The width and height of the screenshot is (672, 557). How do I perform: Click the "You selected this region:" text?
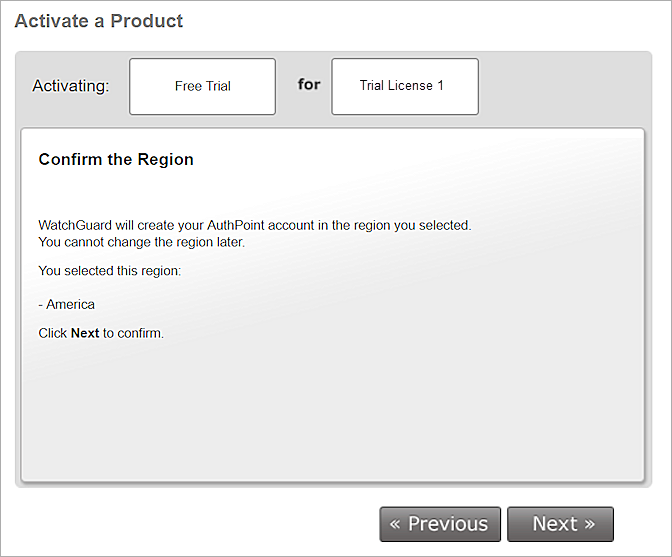[x=110, y=271]
